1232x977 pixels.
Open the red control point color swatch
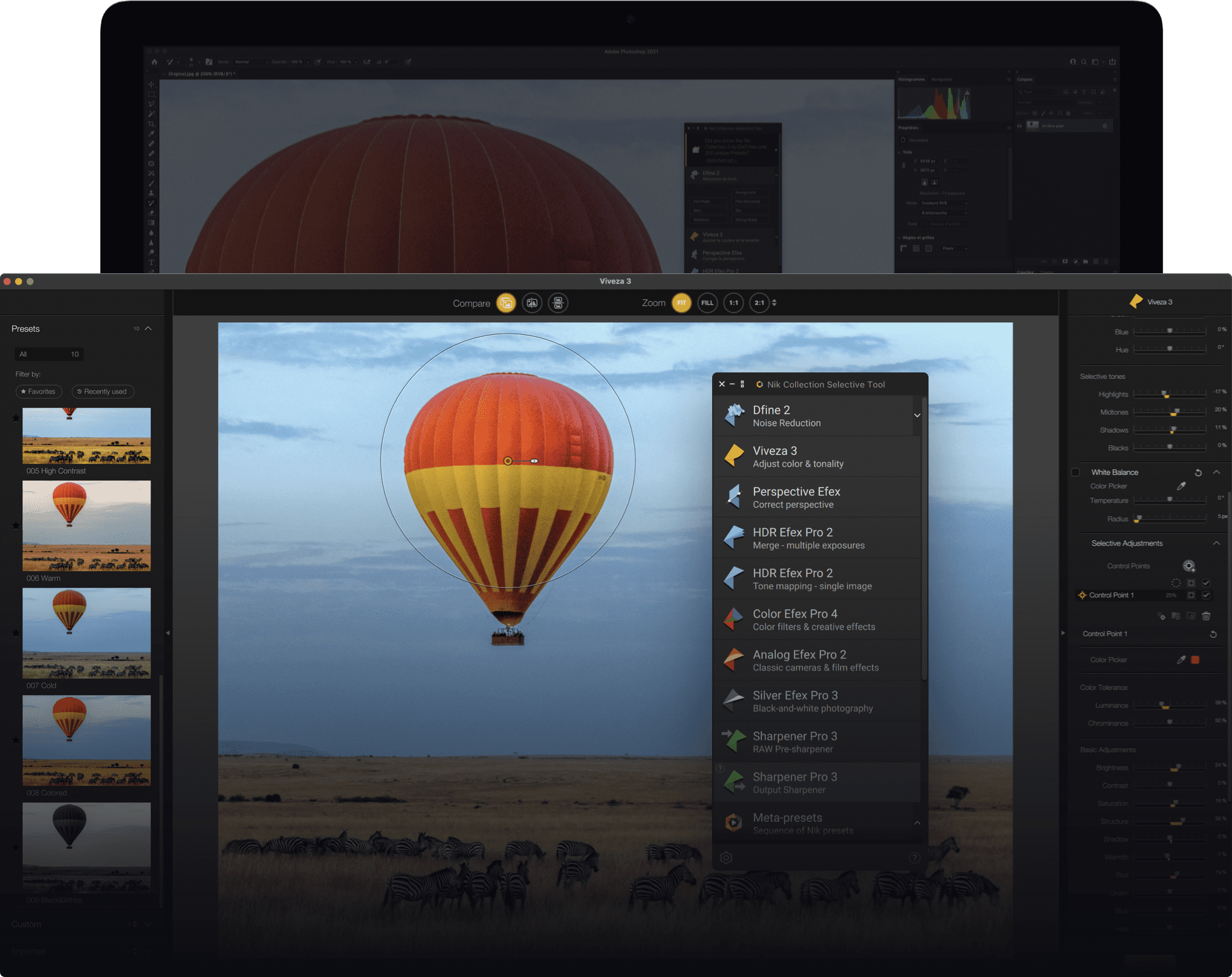(1195, 660)
